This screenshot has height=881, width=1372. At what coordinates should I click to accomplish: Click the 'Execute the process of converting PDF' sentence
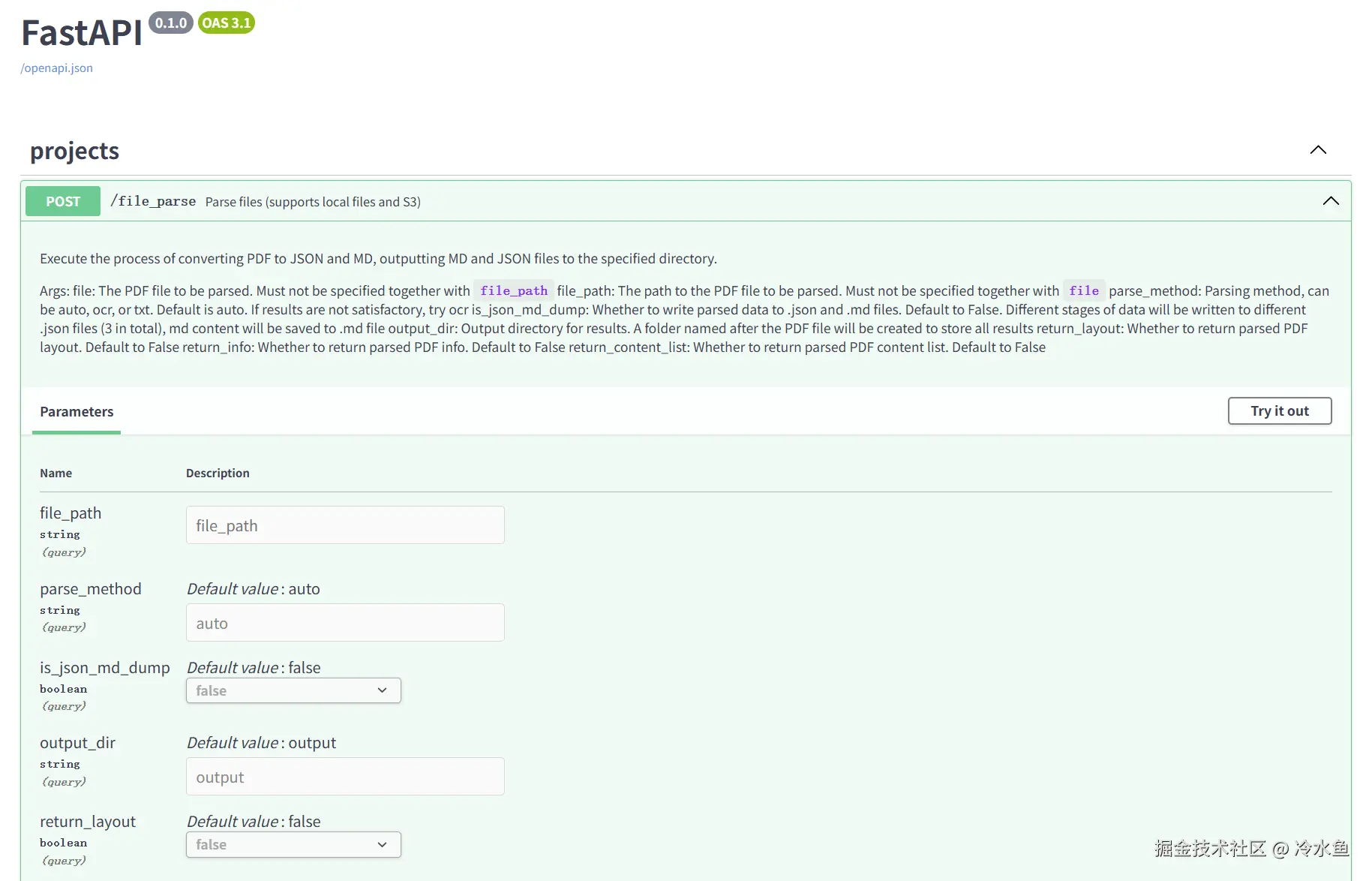pyautogui.click(x=378, y=259)
